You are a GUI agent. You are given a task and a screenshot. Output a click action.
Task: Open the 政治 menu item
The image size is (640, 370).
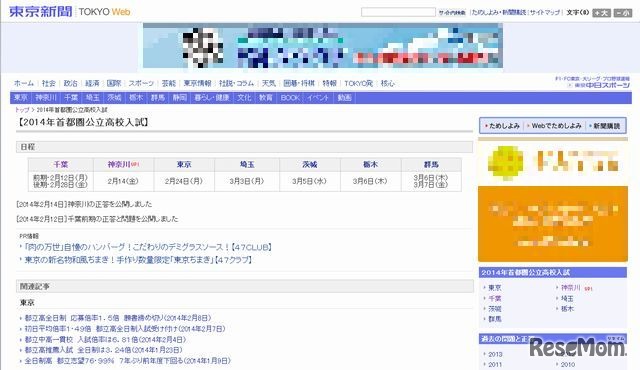pos(70,83)
